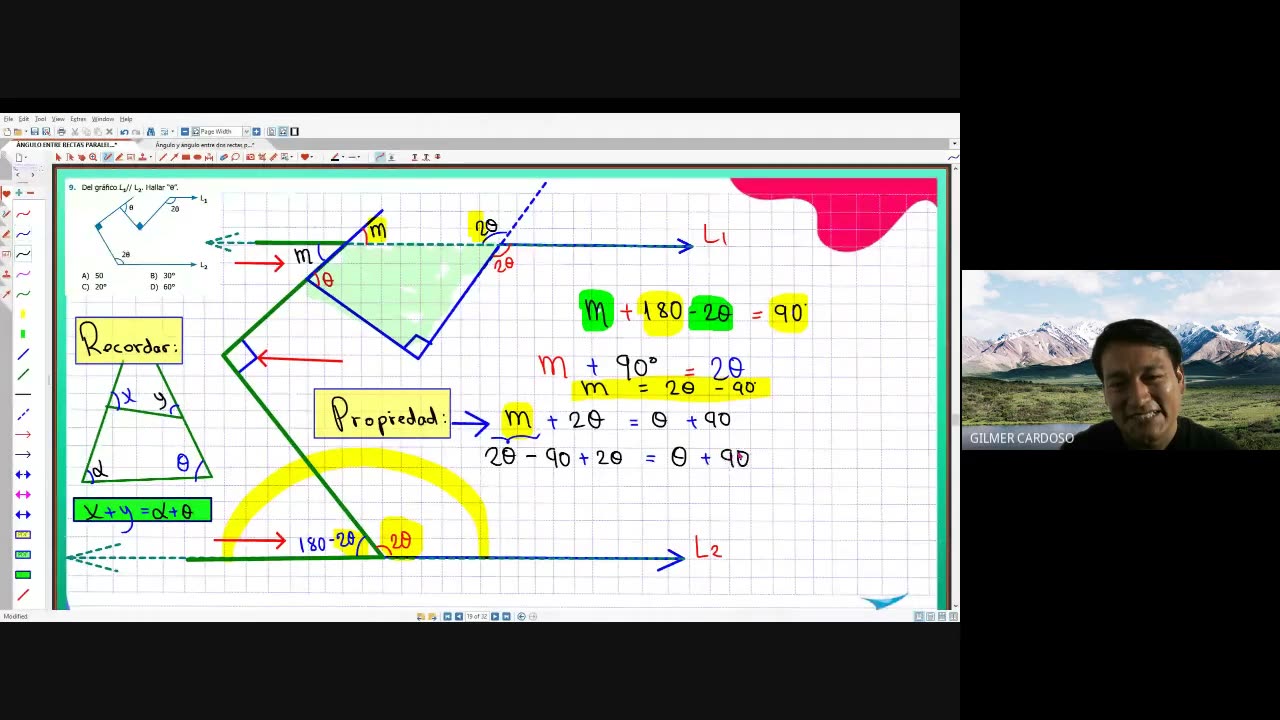Show the Marker presets sidebar tab
Image resolution: width=1280 pixels, height=720 pixels.
click(6, 234)
